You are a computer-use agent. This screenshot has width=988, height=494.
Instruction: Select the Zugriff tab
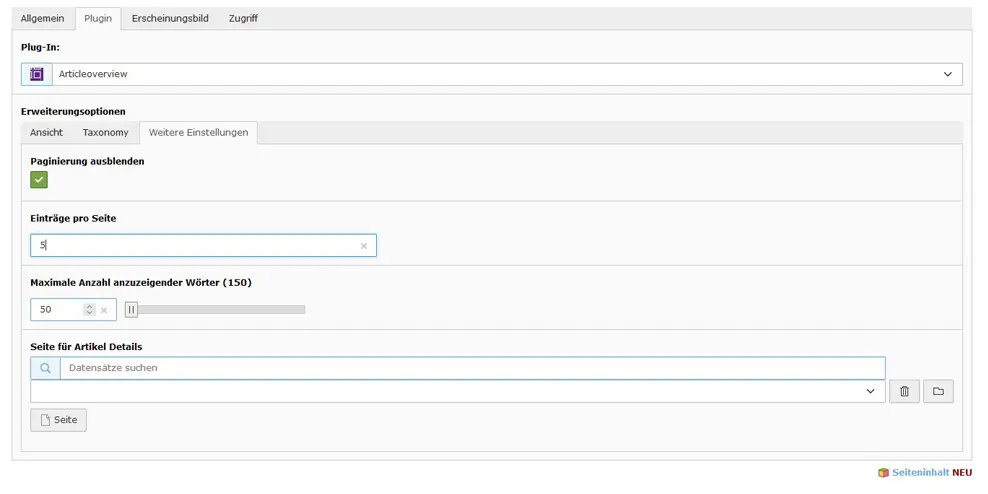coord(243,18)
